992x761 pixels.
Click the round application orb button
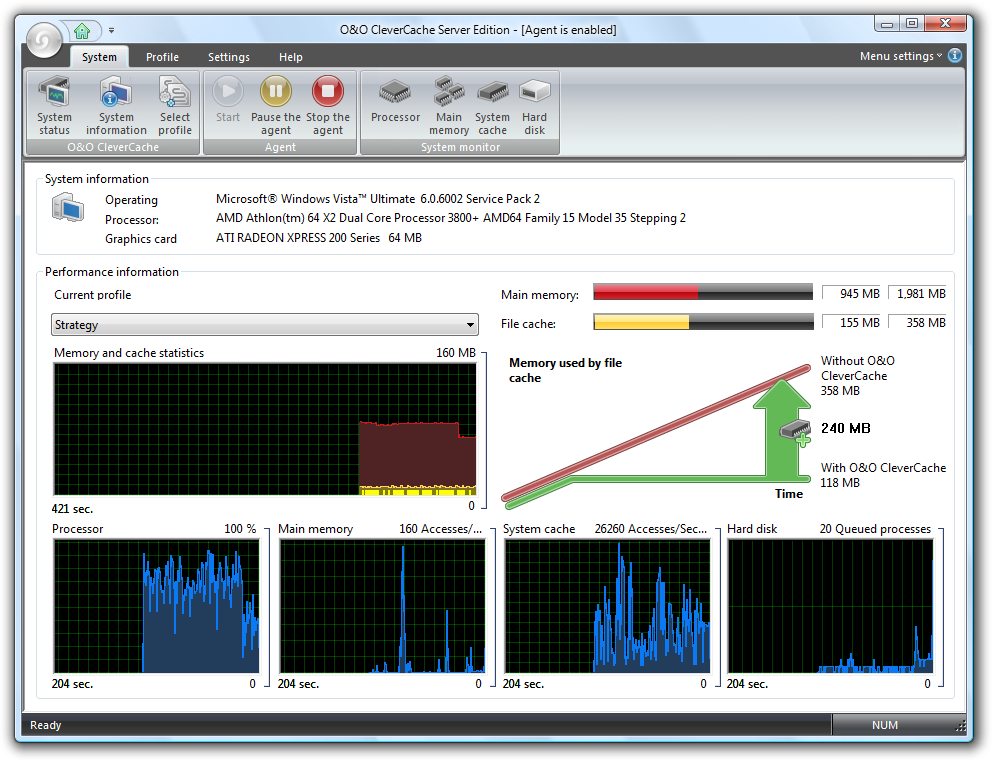coord(44,40)
